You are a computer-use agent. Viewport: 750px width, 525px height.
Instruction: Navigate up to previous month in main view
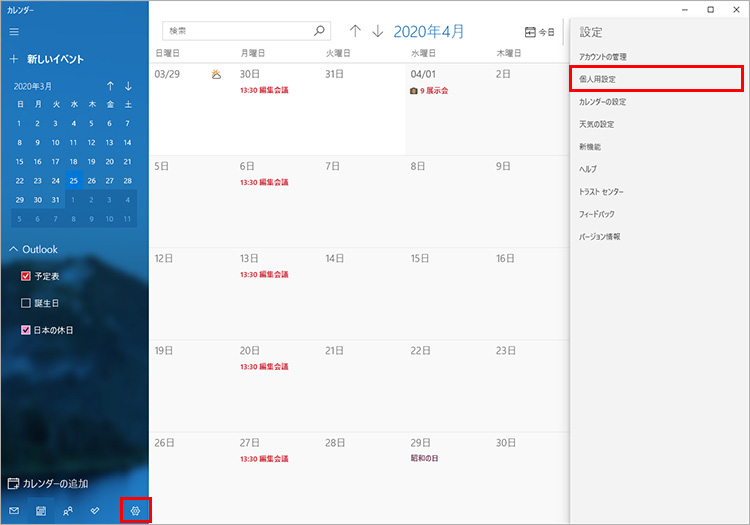point(355,31)
